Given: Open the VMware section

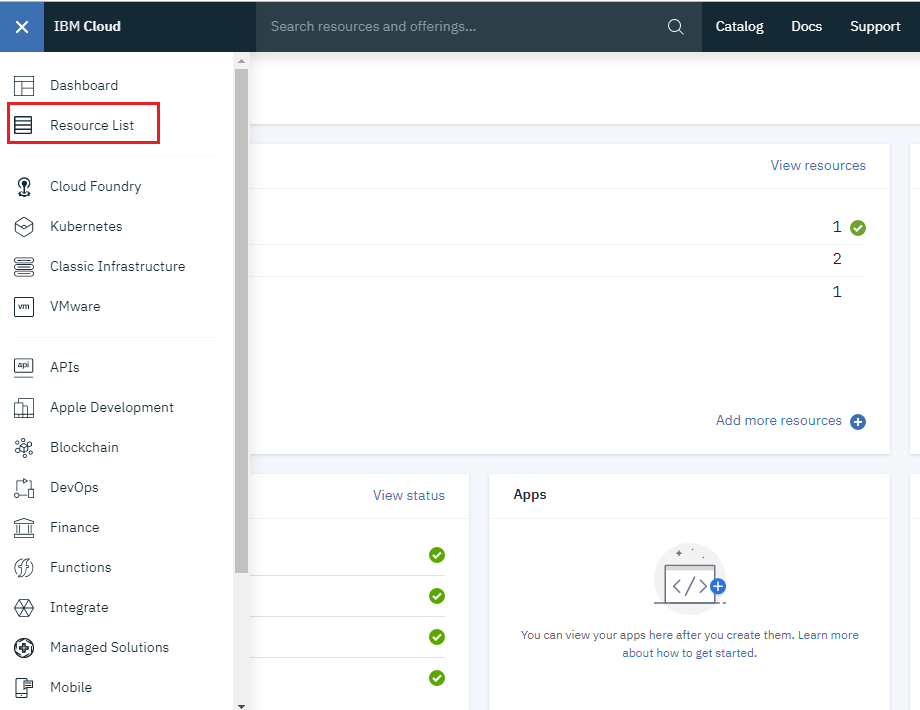Looking at the screenshot, I should click(x=74, y=306).
